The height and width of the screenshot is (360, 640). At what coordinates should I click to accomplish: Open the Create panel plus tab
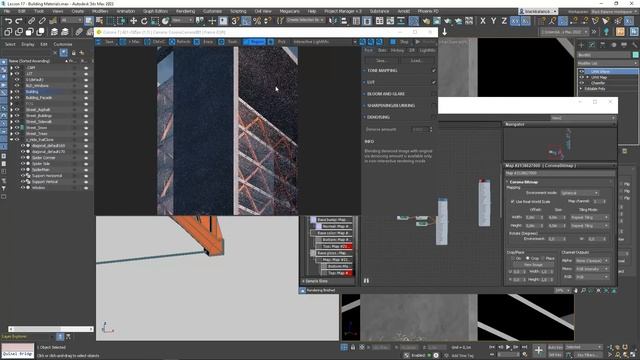tap(581, 45)
